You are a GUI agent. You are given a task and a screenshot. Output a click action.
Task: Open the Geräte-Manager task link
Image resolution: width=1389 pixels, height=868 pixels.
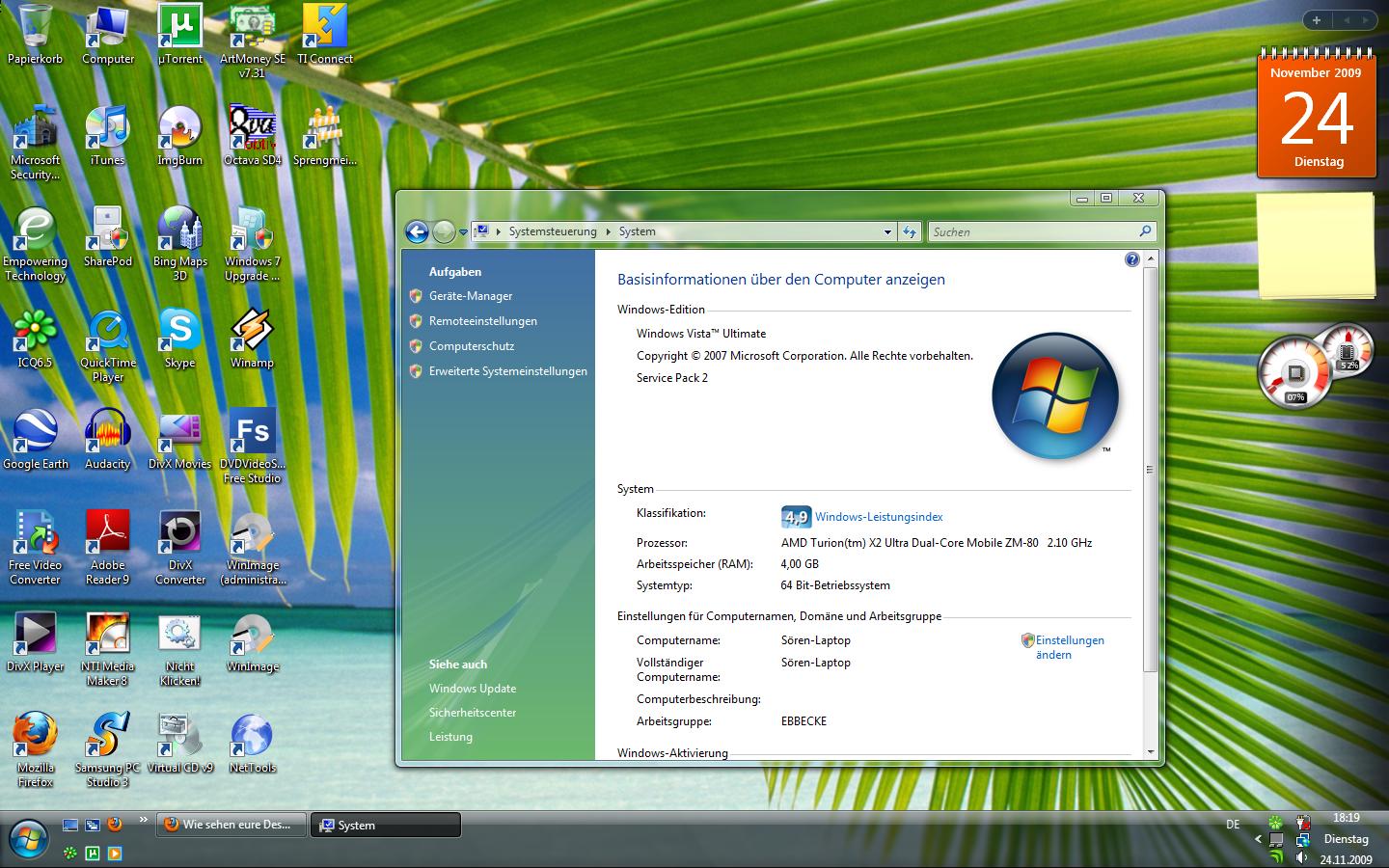tap(471, 296)
